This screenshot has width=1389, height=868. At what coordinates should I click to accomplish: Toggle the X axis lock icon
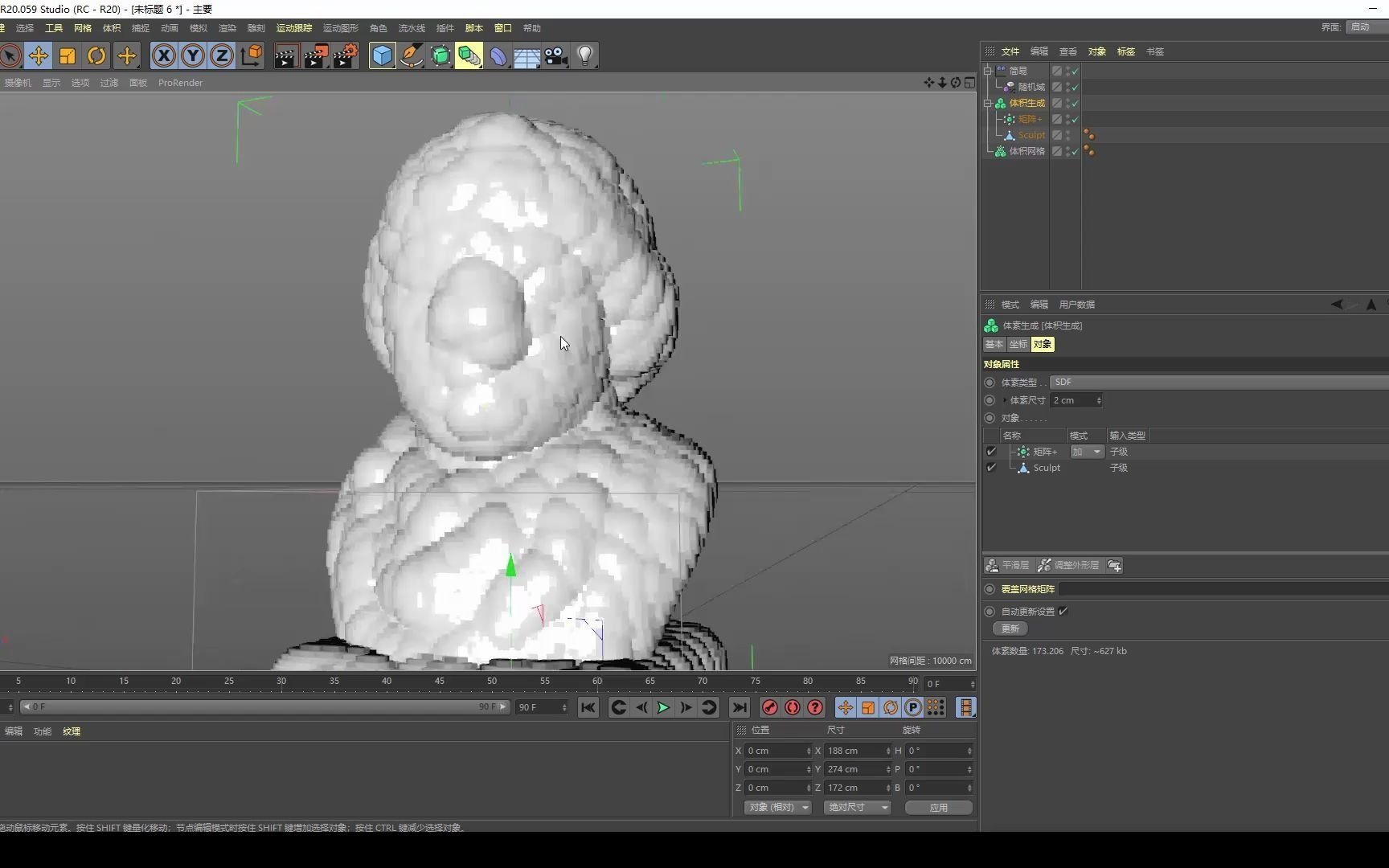pyautogui.click(x=164, y=55)
